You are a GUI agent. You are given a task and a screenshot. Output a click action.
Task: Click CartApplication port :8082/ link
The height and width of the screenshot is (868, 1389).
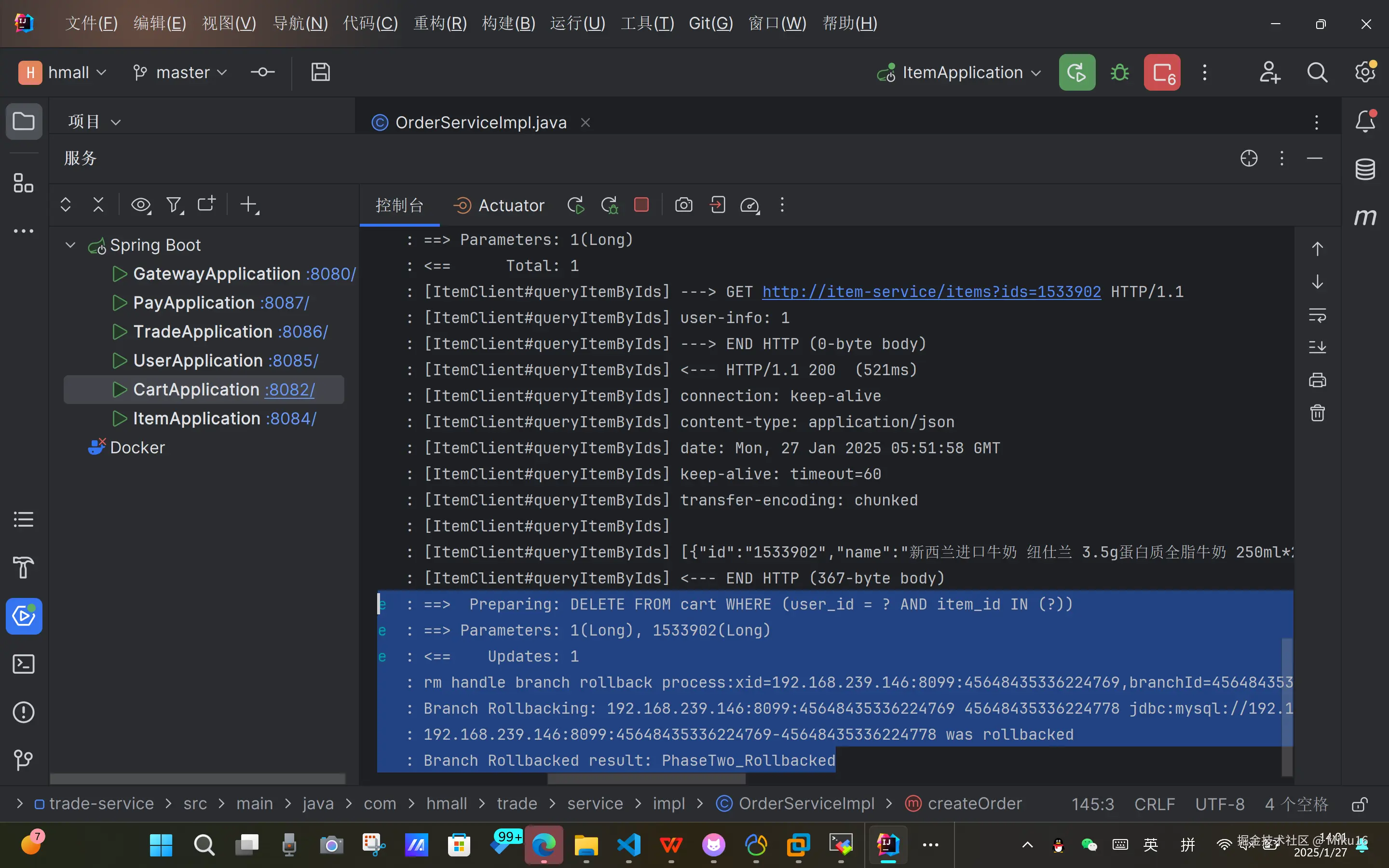[x=290, y=390]
